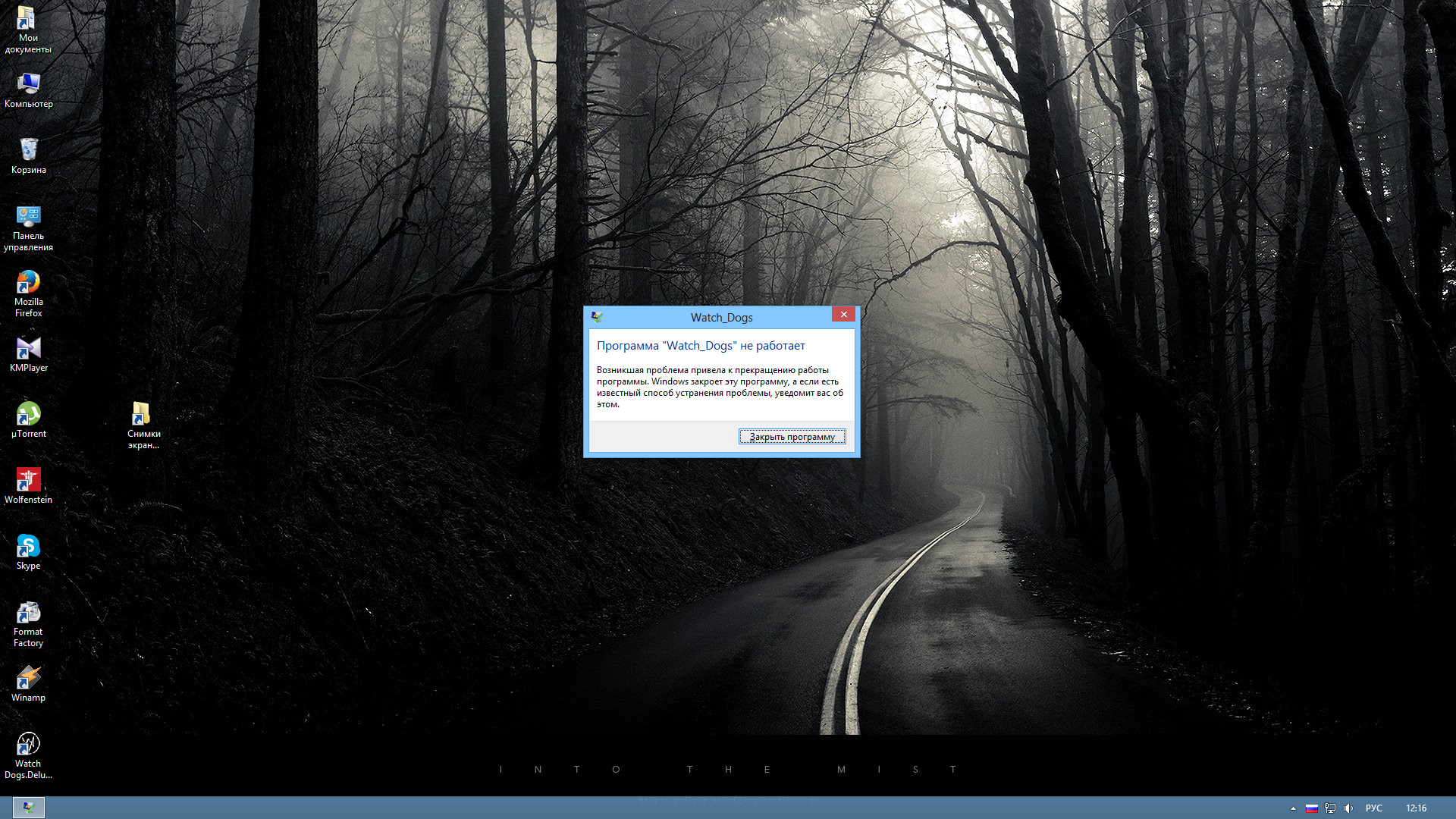Click the Watch_Dogs taskbar button

pos(28,808)
